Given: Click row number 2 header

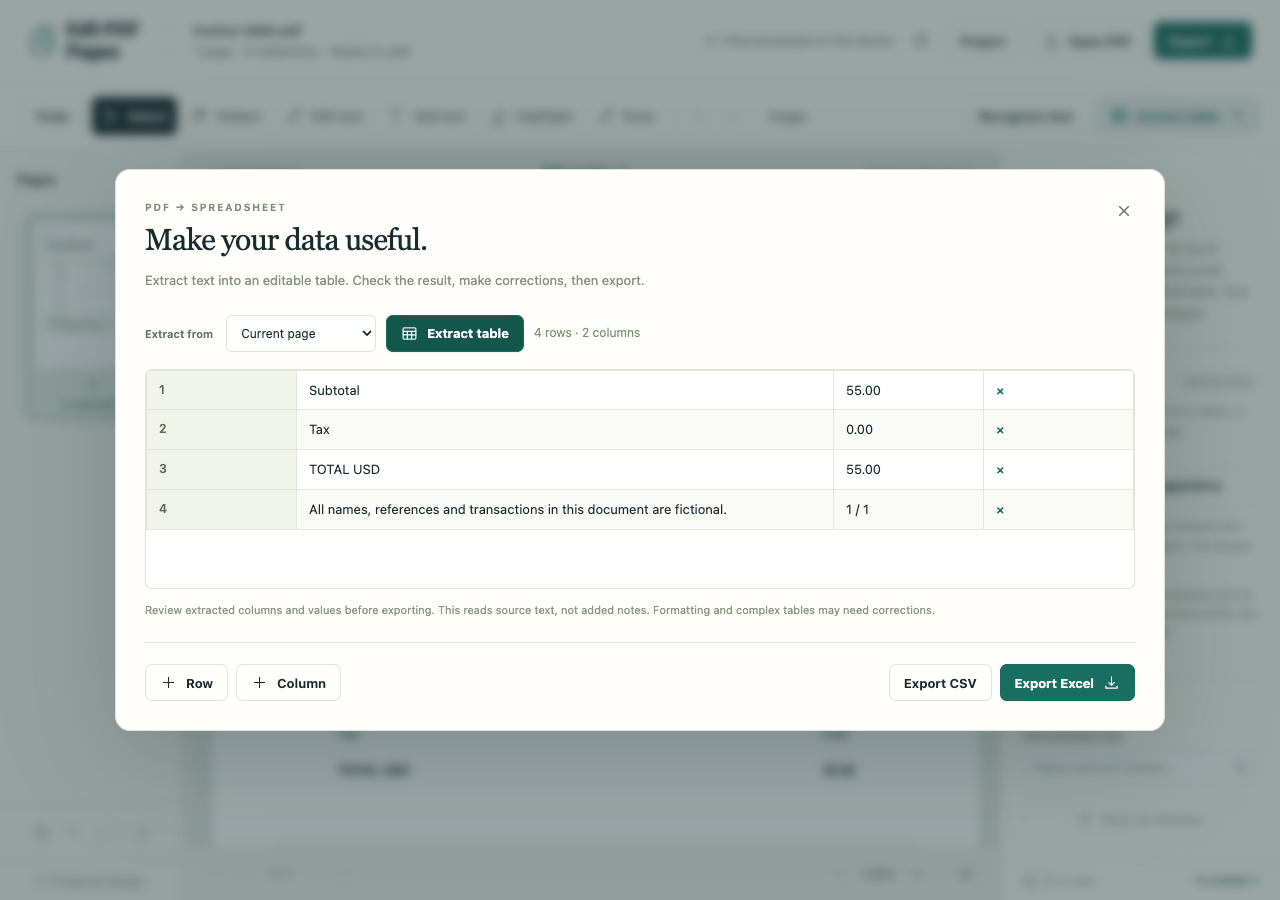Looking at the screenshot, I should pyautogui.click(x=221, y=430).
